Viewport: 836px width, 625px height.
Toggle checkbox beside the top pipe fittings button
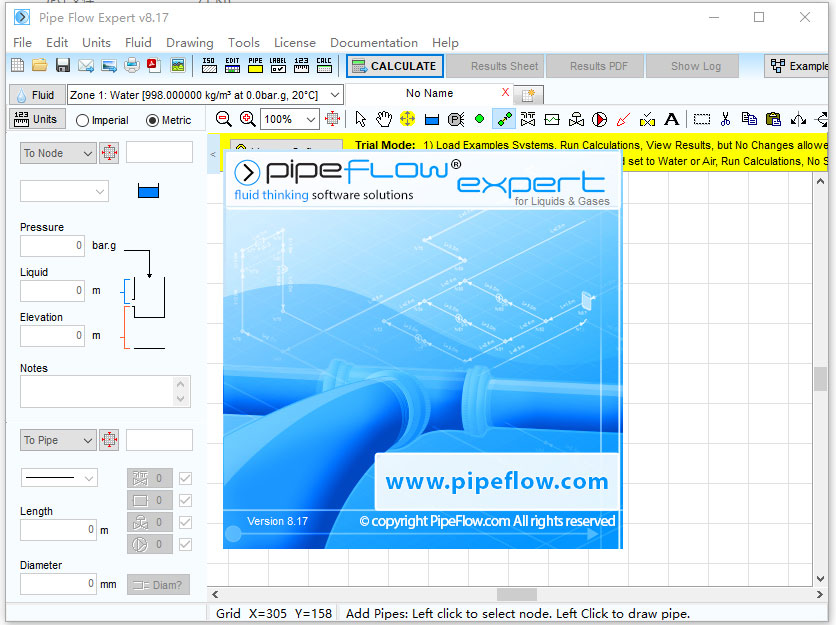tap(186, 478)
